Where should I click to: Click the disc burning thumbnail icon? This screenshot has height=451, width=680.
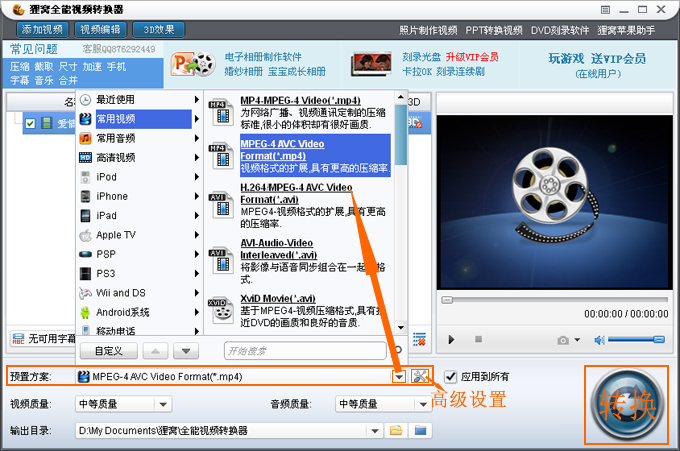[371, 64]
